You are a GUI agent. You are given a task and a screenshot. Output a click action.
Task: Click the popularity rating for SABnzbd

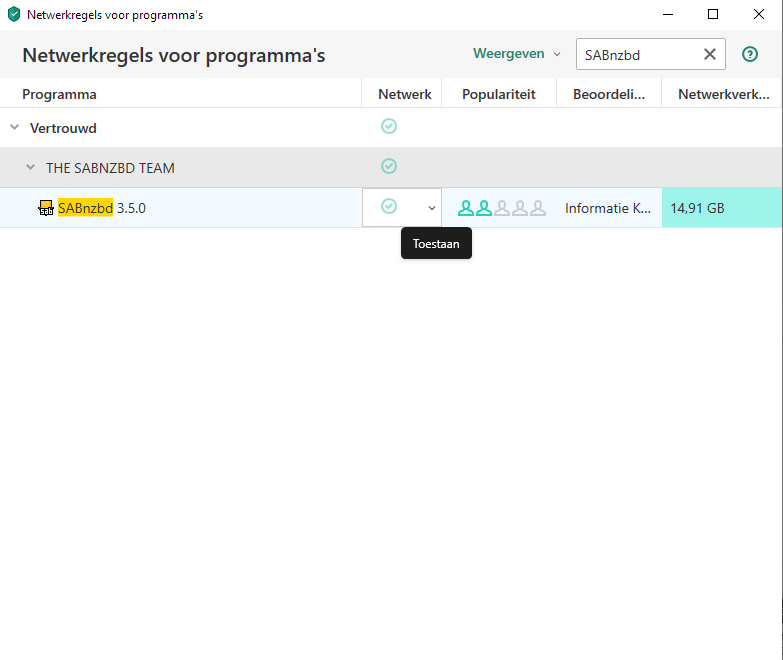pyautogui.click(x=501, y=208)
